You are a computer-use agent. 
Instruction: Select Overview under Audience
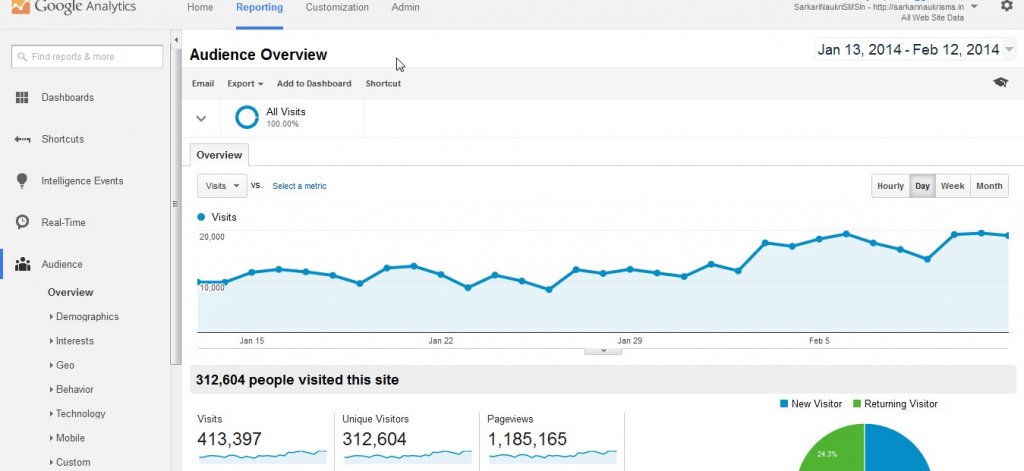pyautogui.click(x=71, y=292)
